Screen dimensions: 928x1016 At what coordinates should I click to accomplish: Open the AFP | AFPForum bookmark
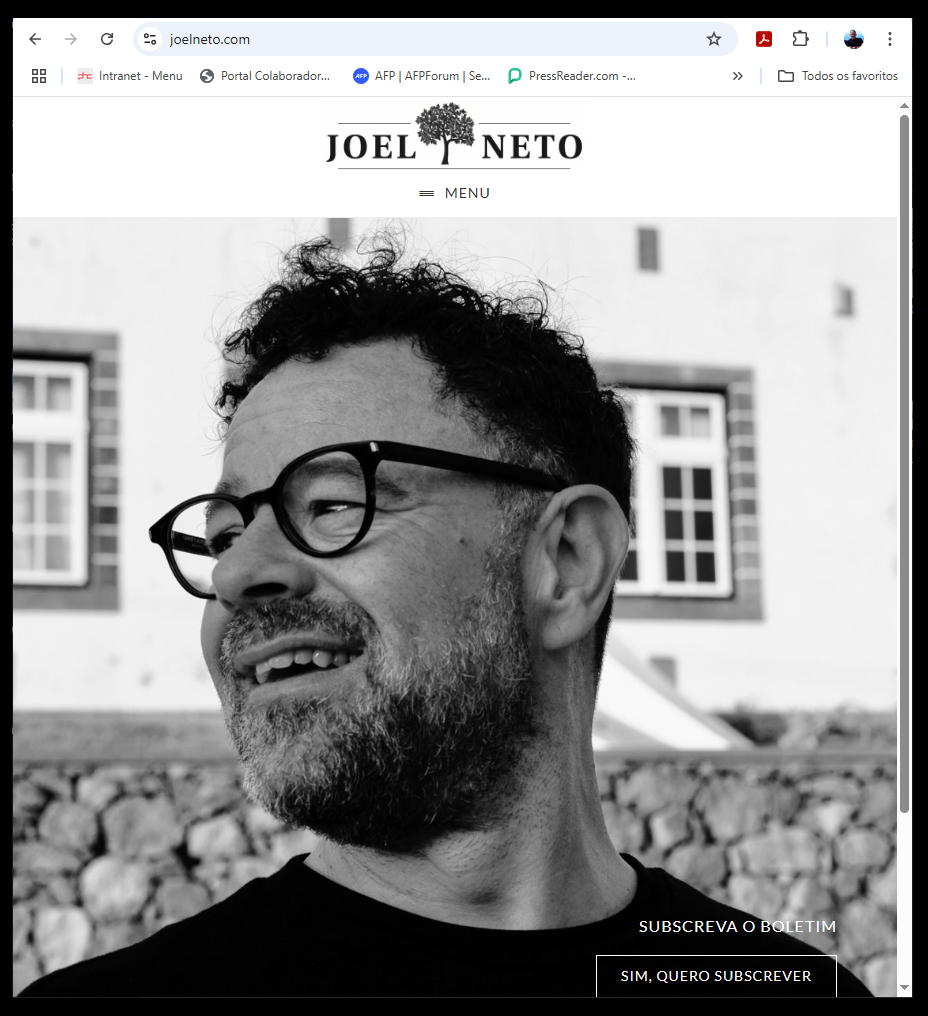[421, 76]
